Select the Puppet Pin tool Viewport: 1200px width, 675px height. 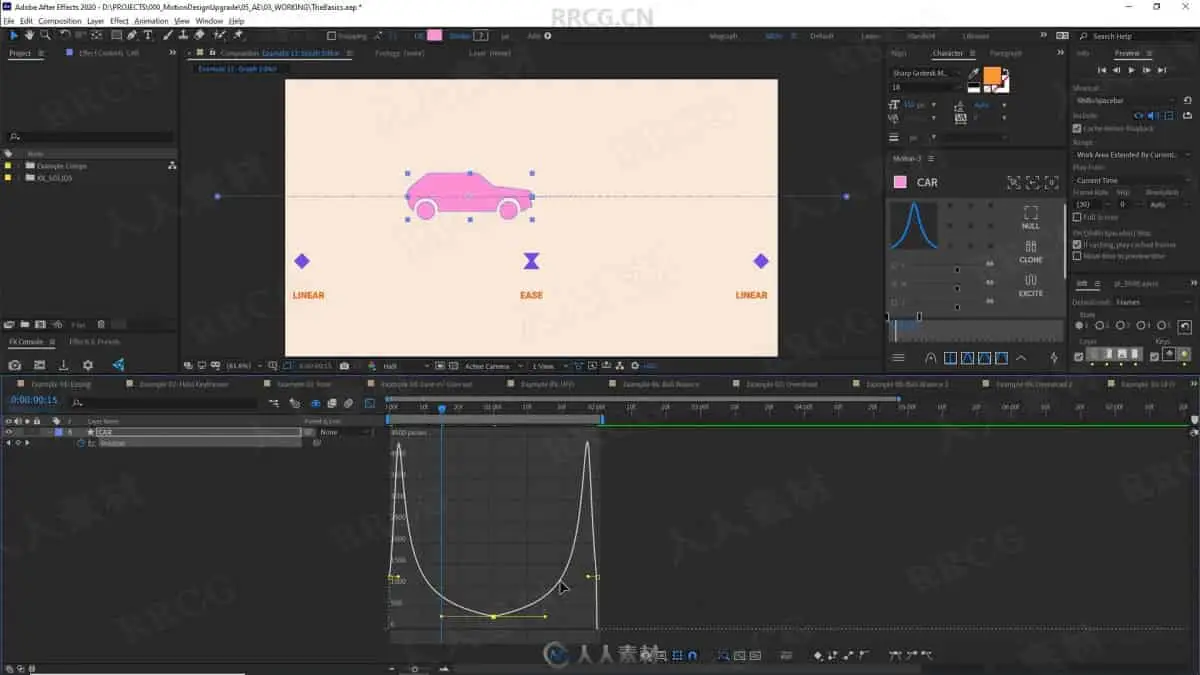coord(237,35)
